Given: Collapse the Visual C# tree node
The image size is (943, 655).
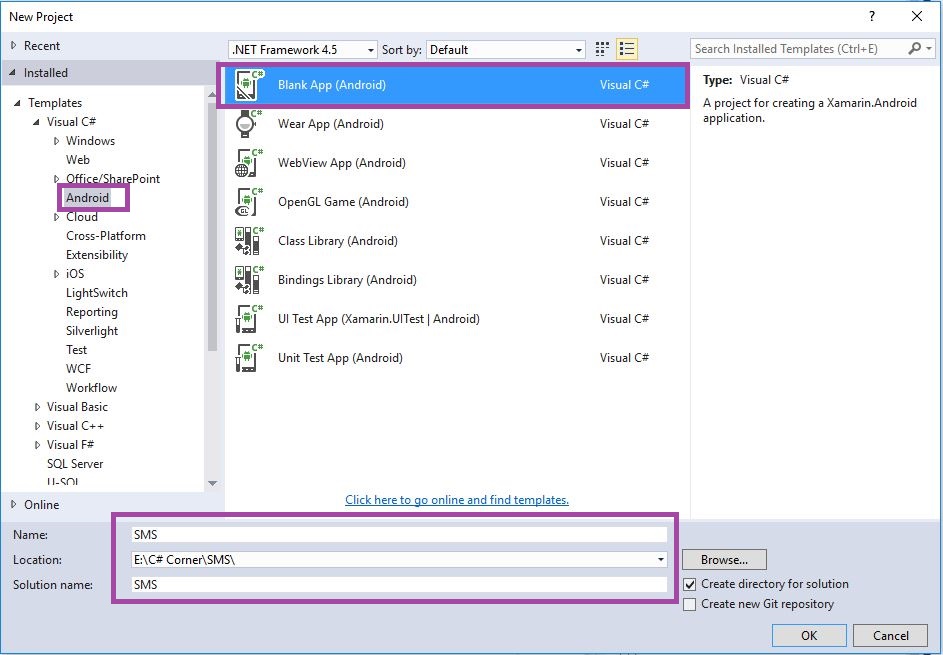Looking at the screenshot, I should [37, 122].
